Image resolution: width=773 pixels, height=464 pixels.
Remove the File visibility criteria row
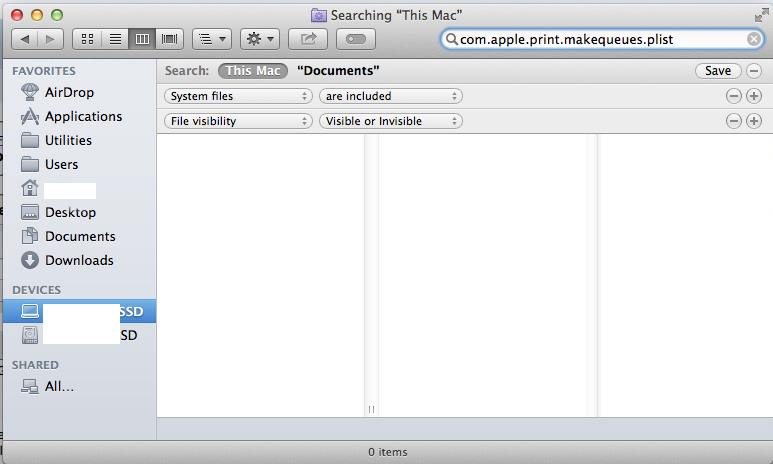click(734, 121)
